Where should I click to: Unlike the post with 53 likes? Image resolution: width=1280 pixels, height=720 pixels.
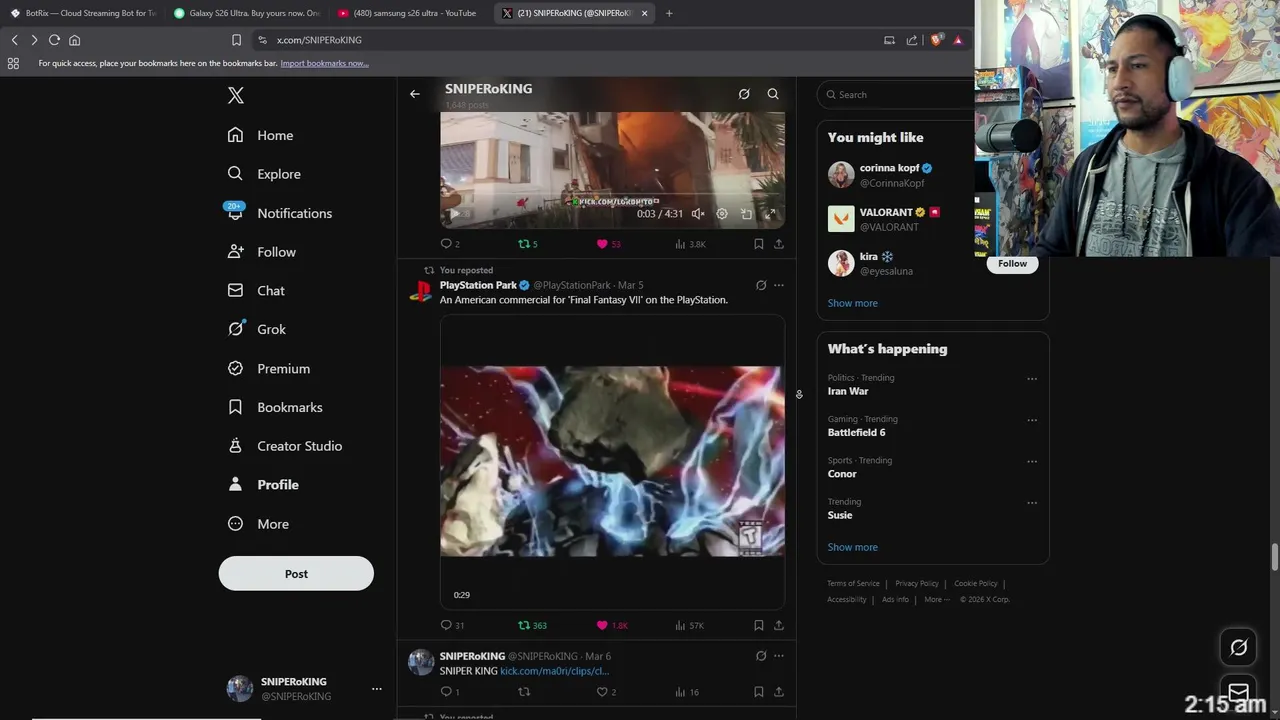(608, 244)
